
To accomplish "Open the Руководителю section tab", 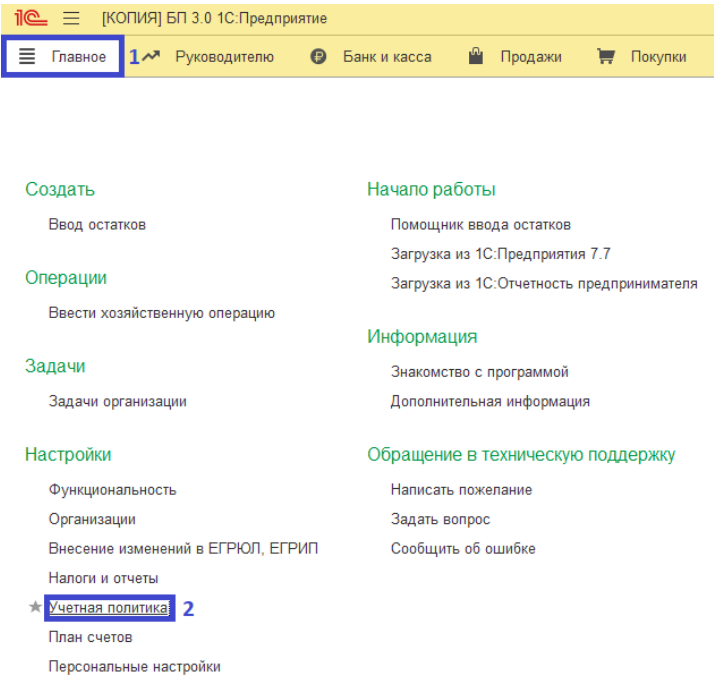I will 224,57.
